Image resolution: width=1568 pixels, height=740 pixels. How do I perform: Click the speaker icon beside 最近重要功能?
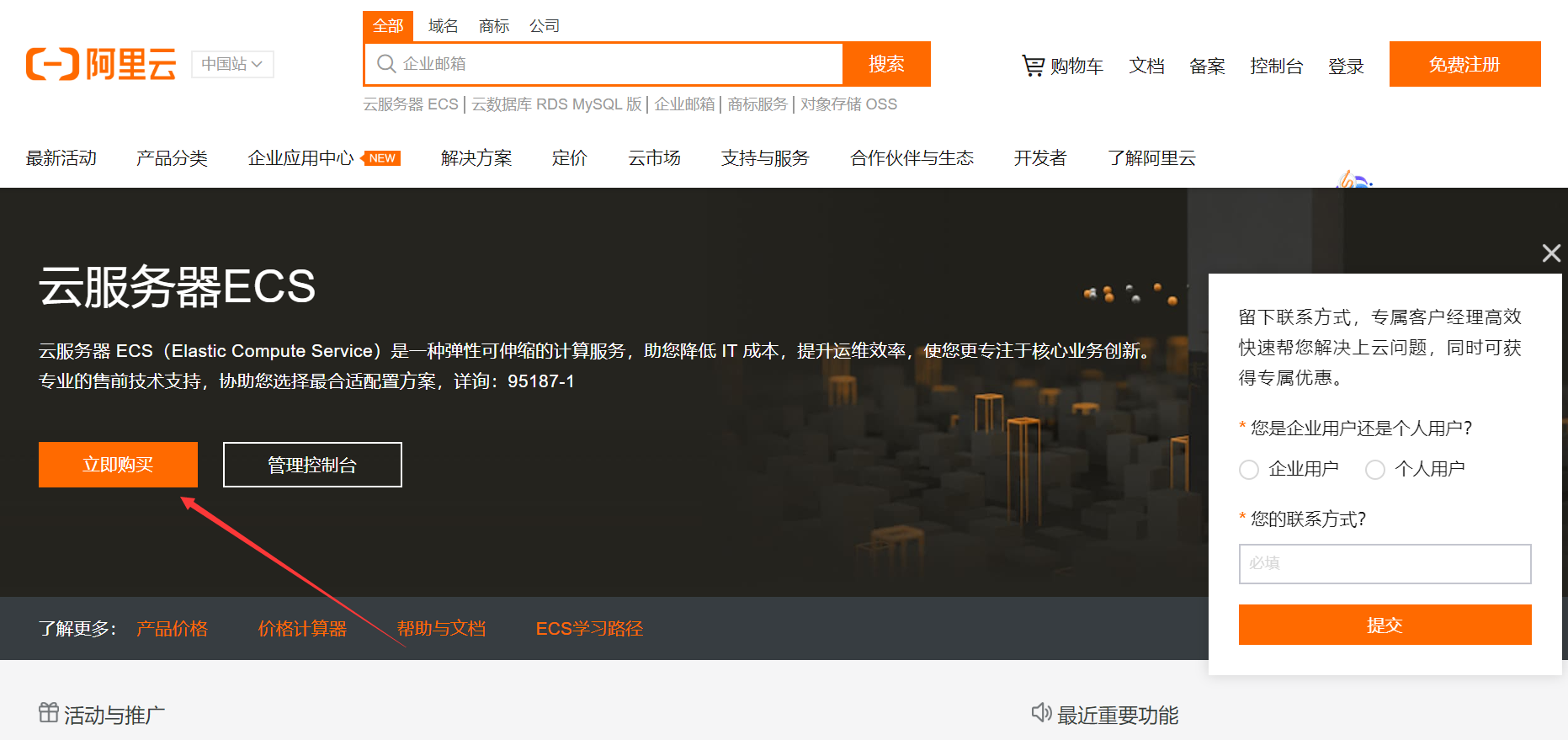point(1041,713)
